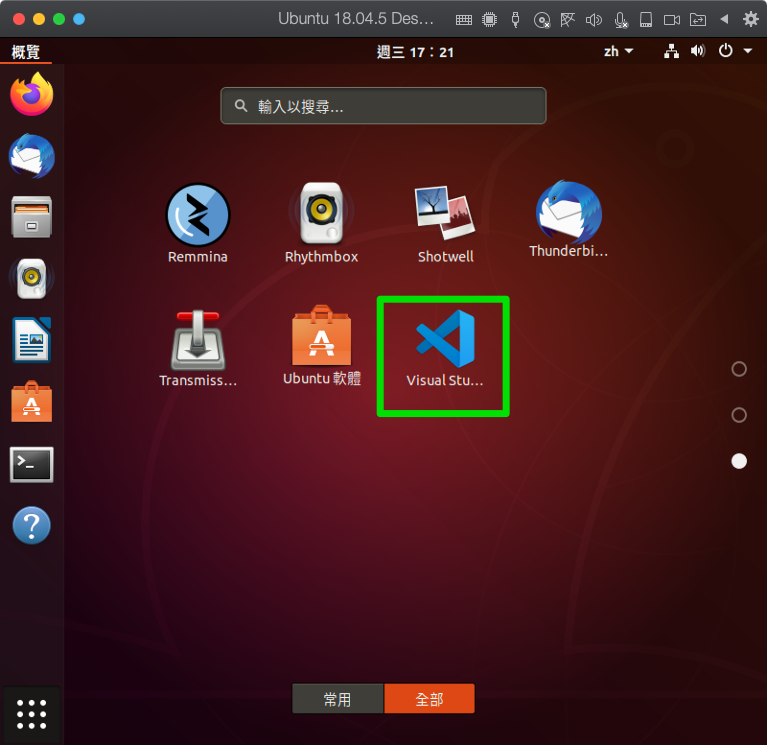Click the VM processor chip icon

click(x=489, y=20)
